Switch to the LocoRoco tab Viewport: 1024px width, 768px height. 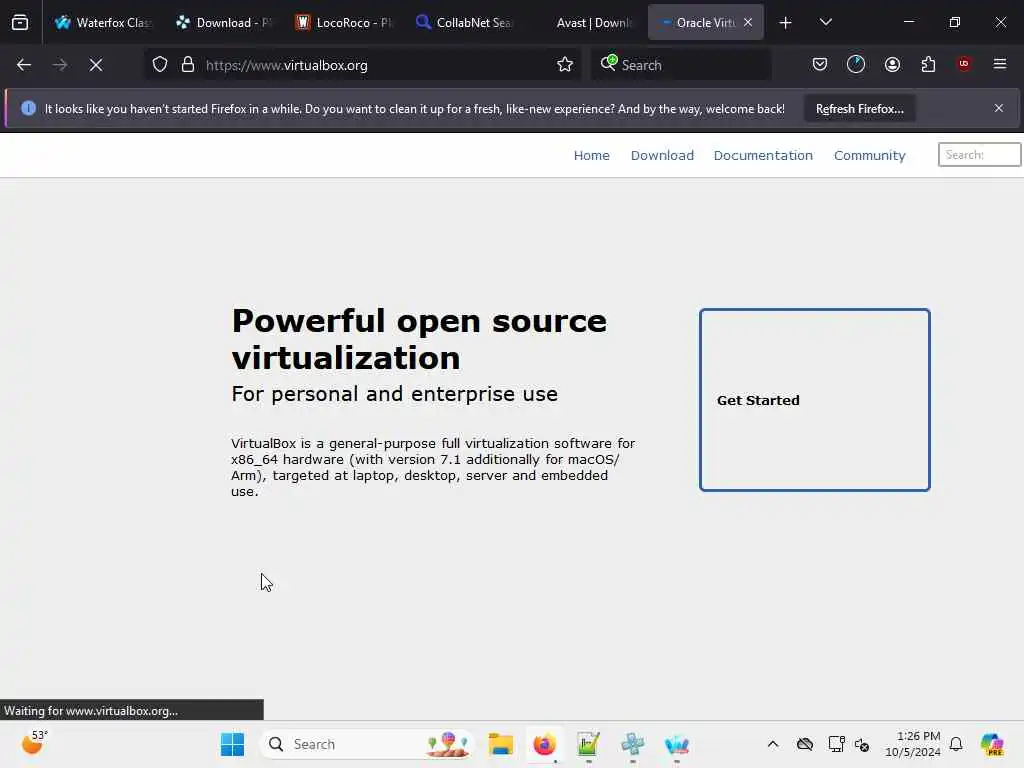tap(344, 23)
